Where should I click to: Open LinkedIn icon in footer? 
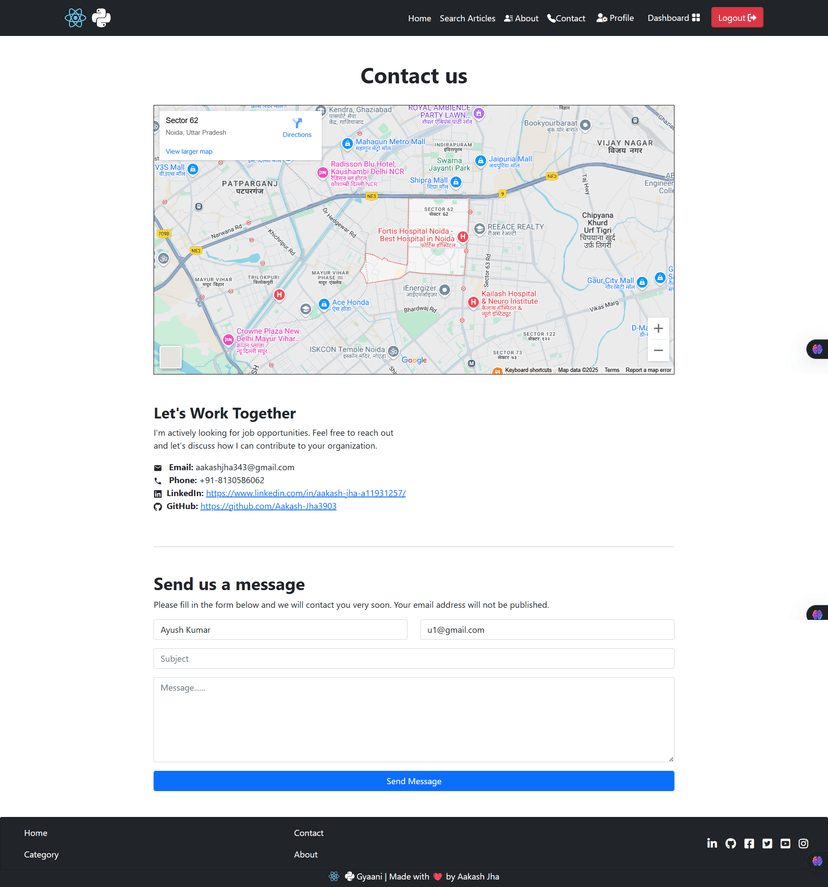click(712, 844)
